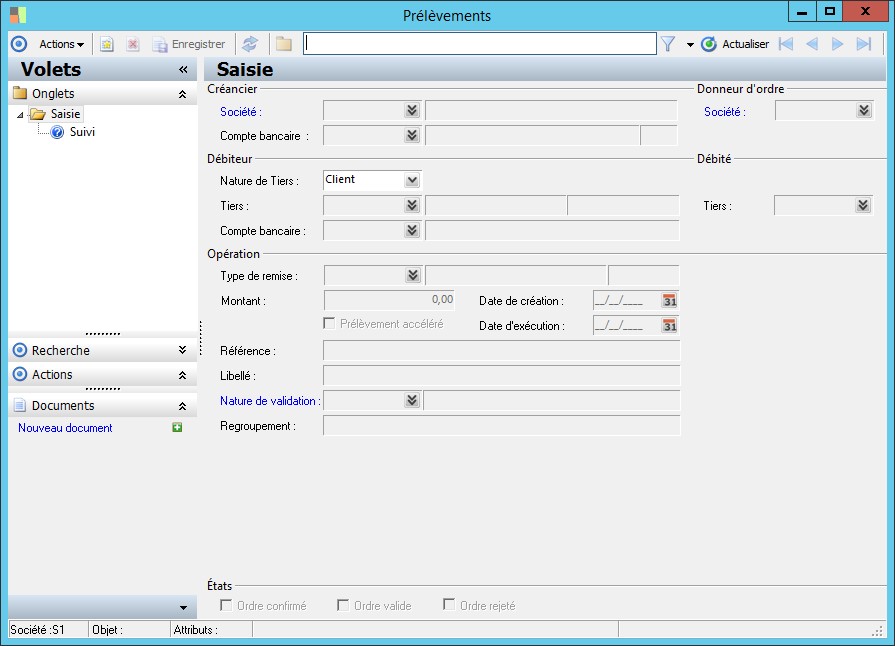
Task: Click the refresh arrows toolbar icon
Action: click(x=250, y=44)
